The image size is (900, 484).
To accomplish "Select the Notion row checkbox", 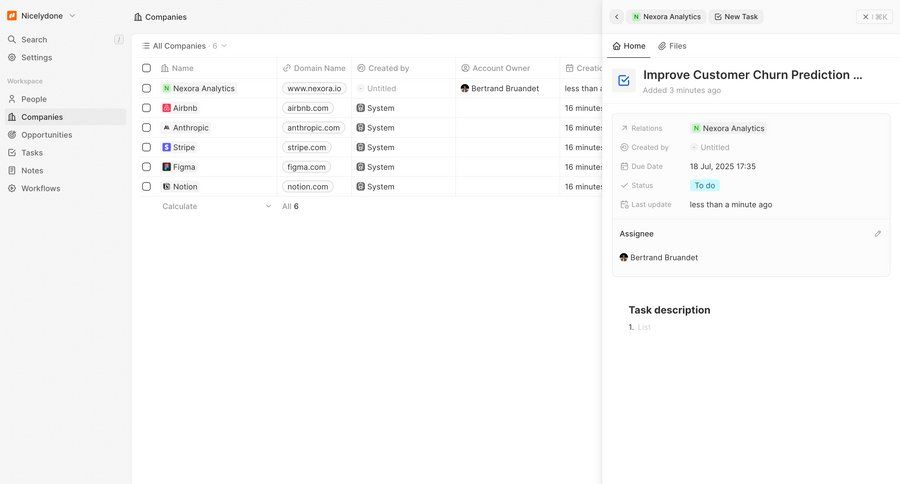I will click(146, 187).
